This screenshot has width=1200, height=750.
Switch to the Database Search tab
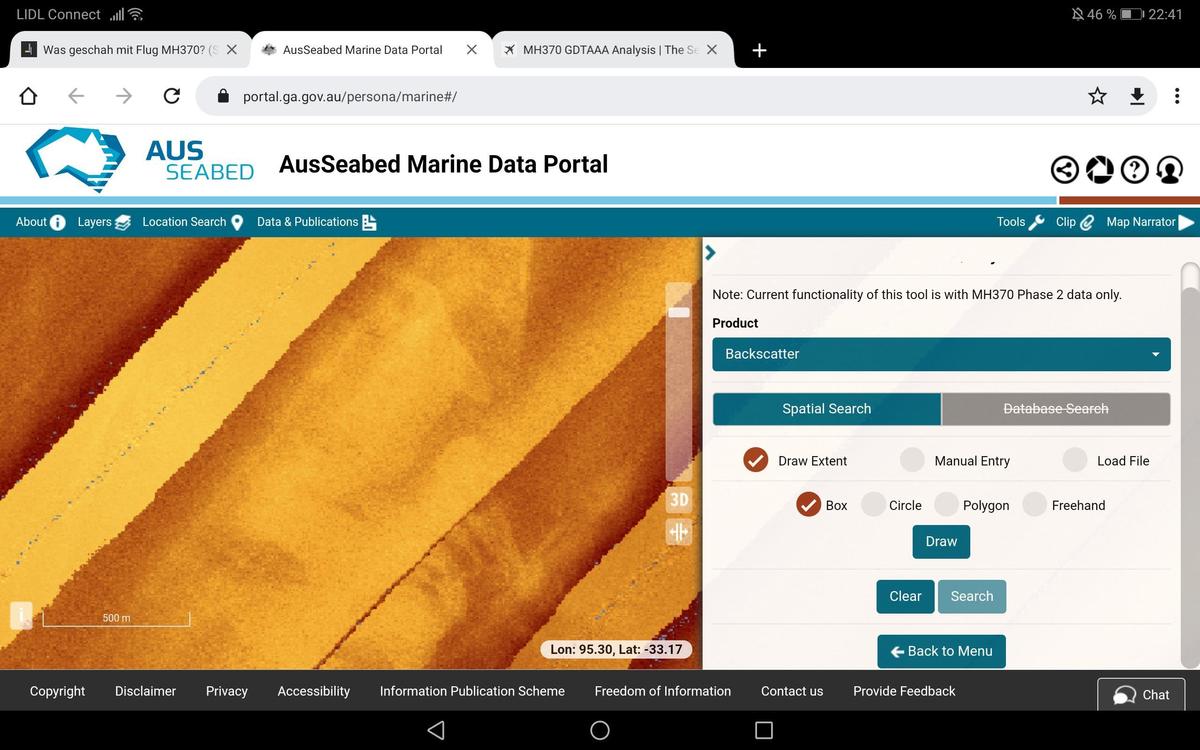pos(1056,409)
